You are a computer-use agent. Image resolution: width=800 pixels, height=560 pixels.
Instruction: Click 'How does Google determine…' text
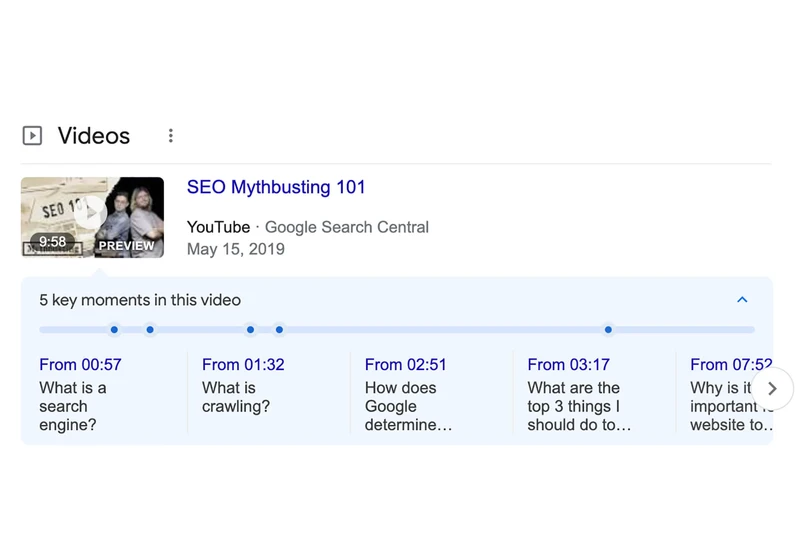[408, 406]
